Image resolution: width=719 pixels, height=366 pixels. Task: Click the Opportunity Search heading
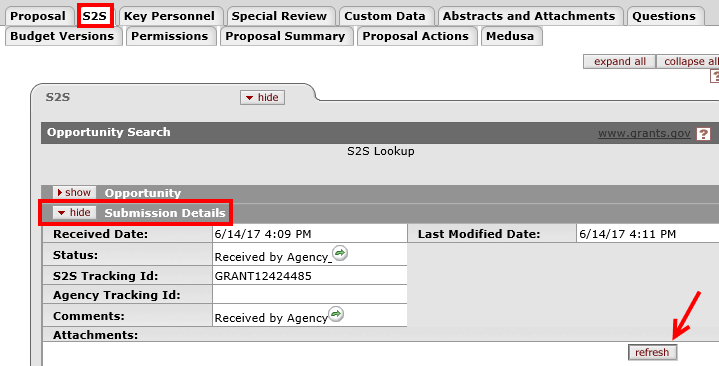(109, 132)
